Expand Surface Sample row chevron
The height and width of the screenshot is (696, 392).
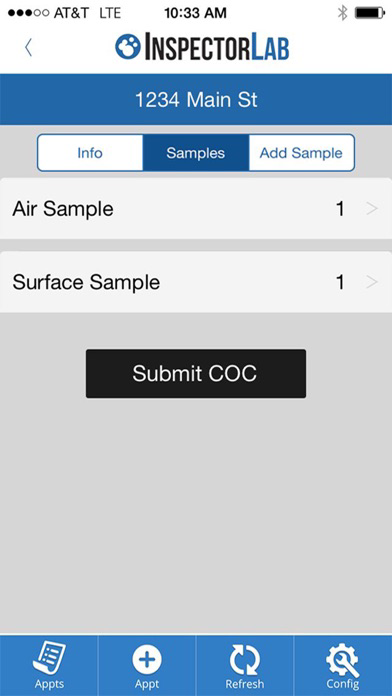(372, 282)
